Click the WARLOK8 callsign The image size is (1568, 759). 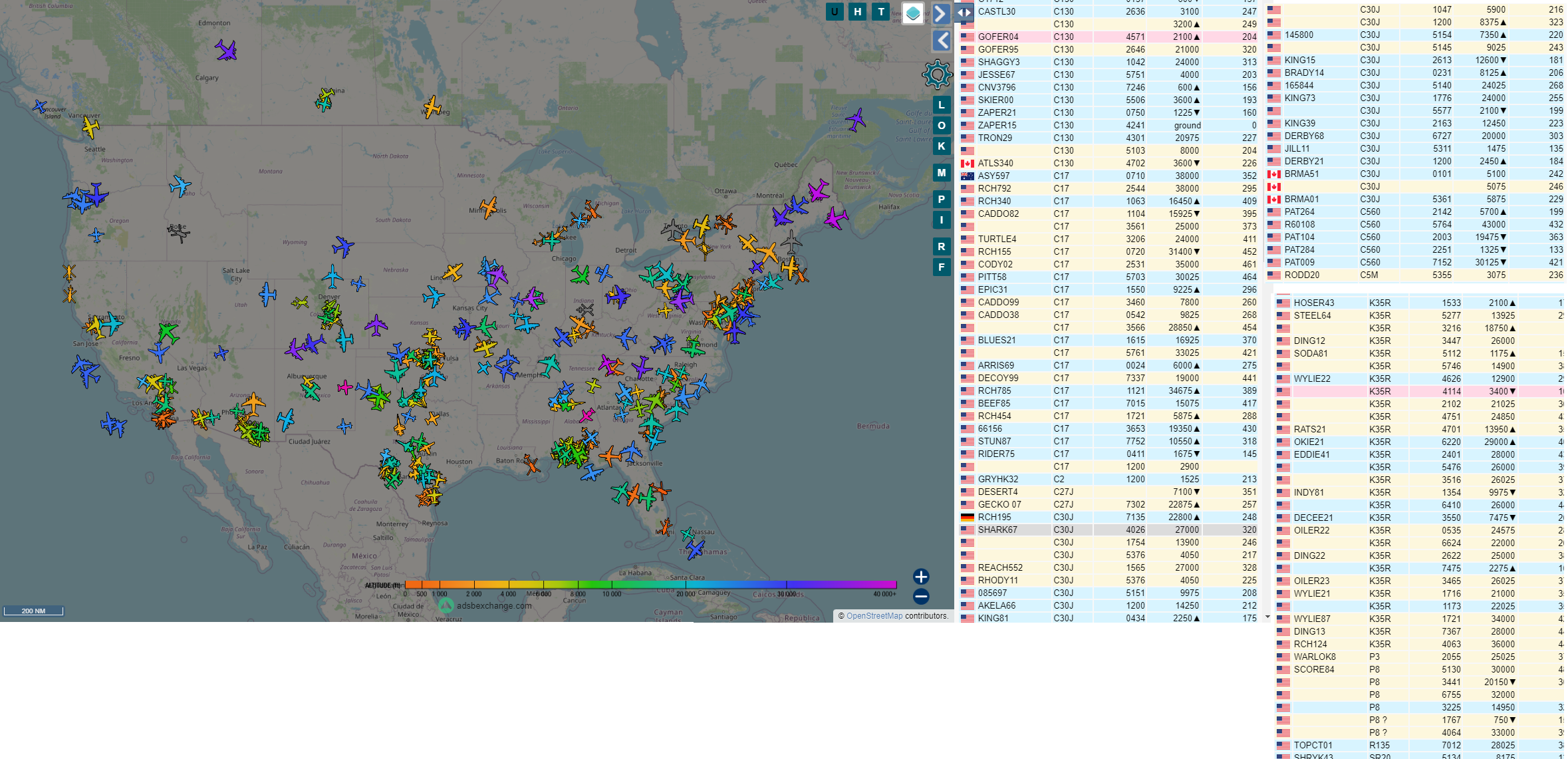[x=1315, y=657]
